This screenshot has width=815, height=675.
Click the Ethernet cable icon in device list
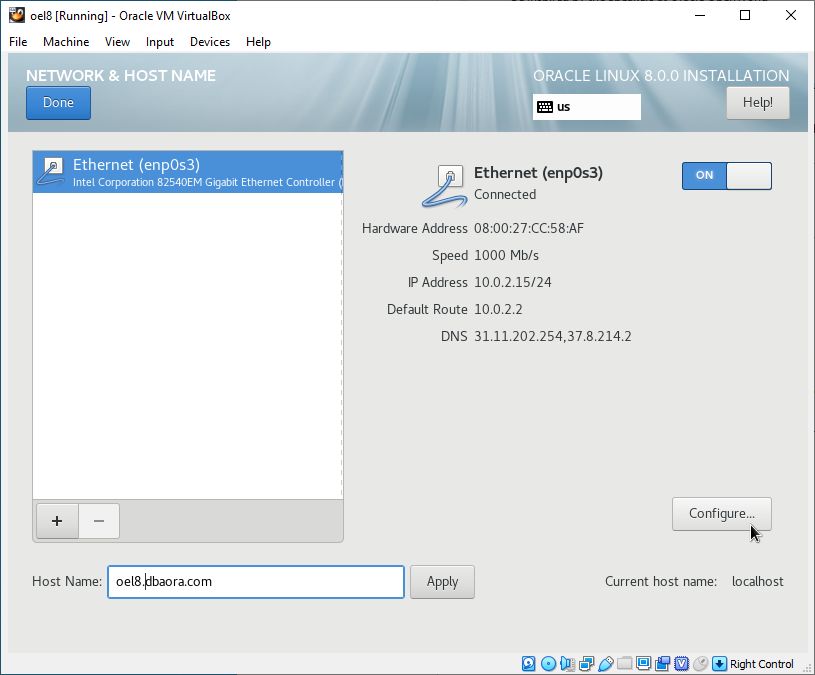point(51,171)
